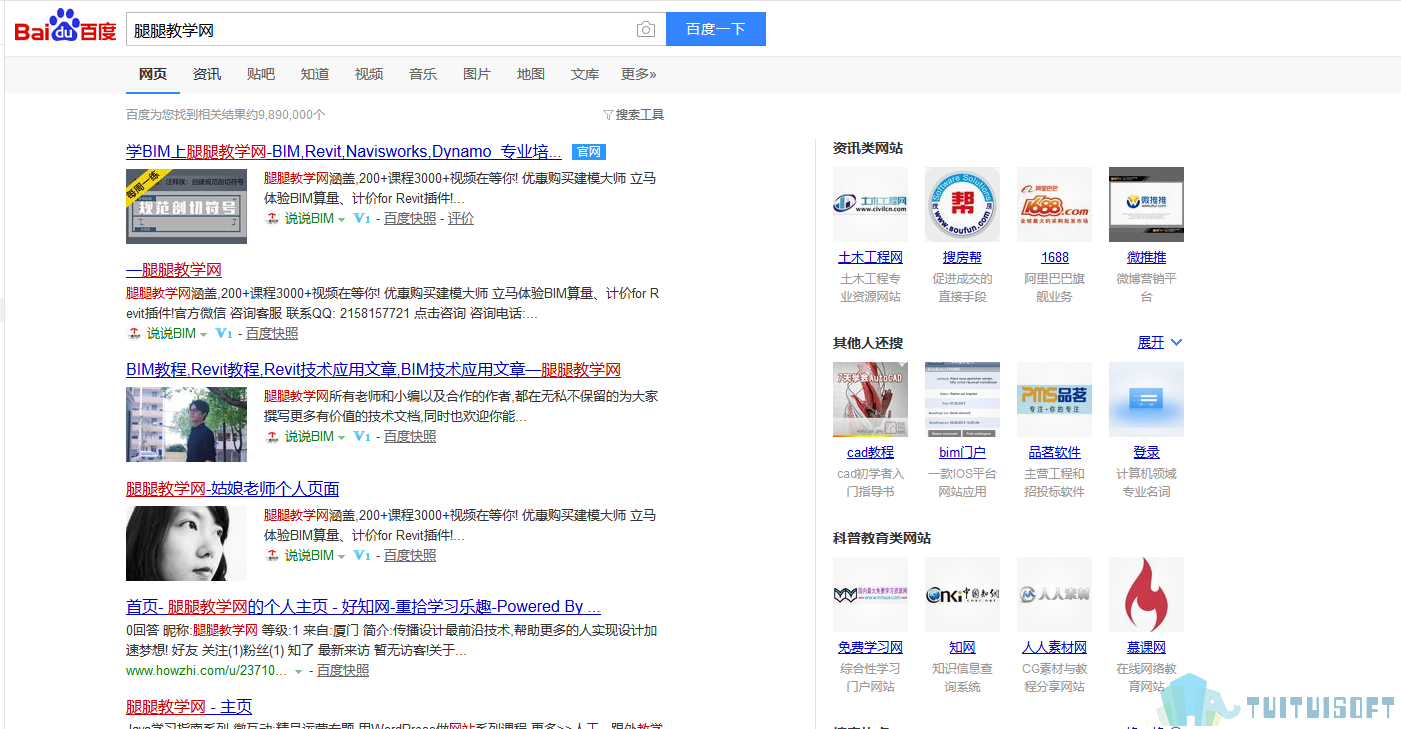Open the 学BIM上腿腿教学网 result link
1401x729 pixels.
pyautogui.click(x=344, y=152)
